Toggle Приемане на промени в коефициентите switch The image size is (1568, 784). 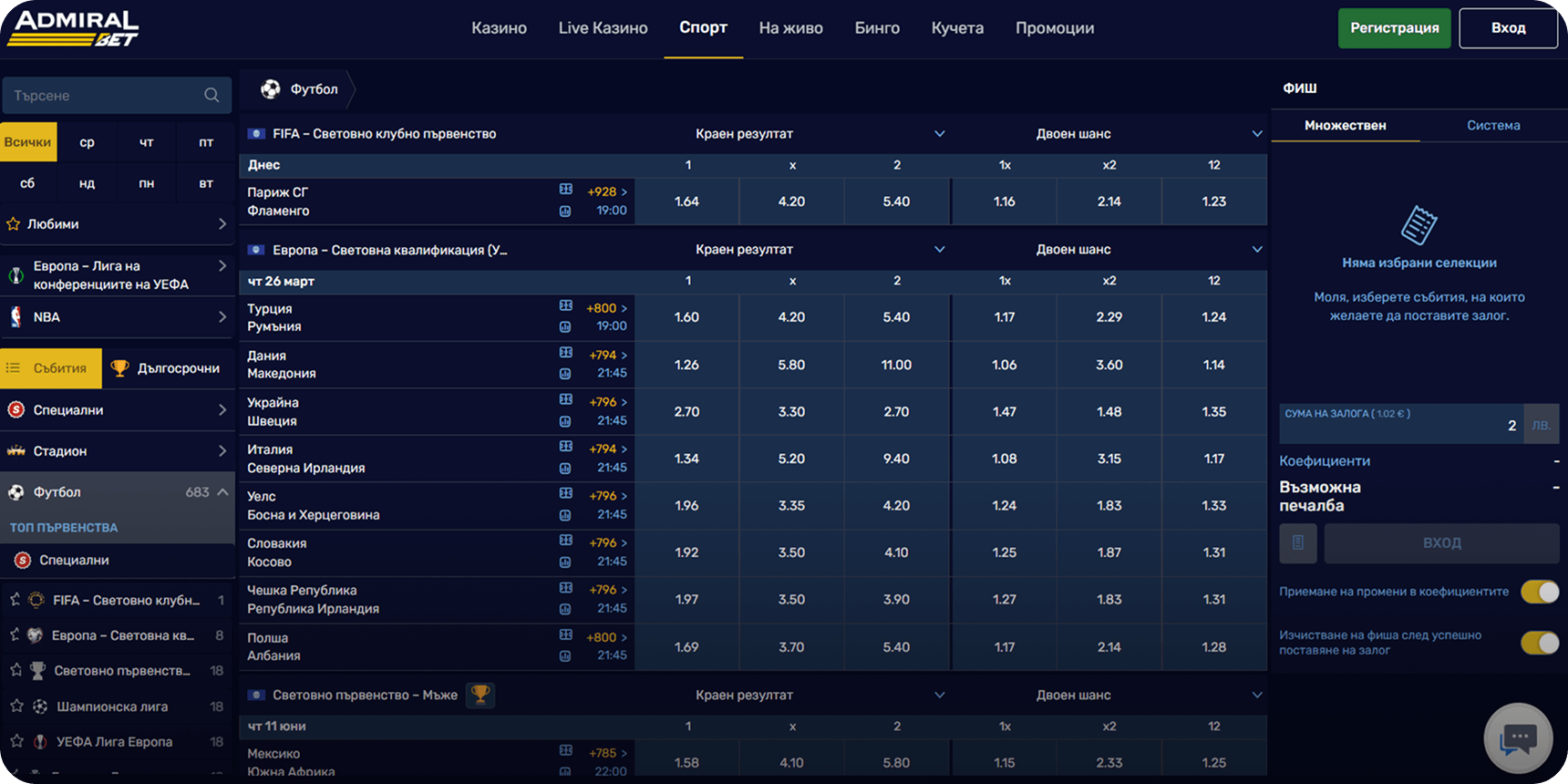point(1540,593)
